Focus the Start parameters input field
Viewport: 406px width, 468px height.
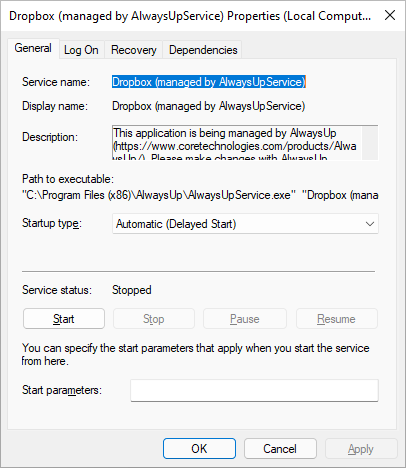pyautogui.click(x=254, y=390)
